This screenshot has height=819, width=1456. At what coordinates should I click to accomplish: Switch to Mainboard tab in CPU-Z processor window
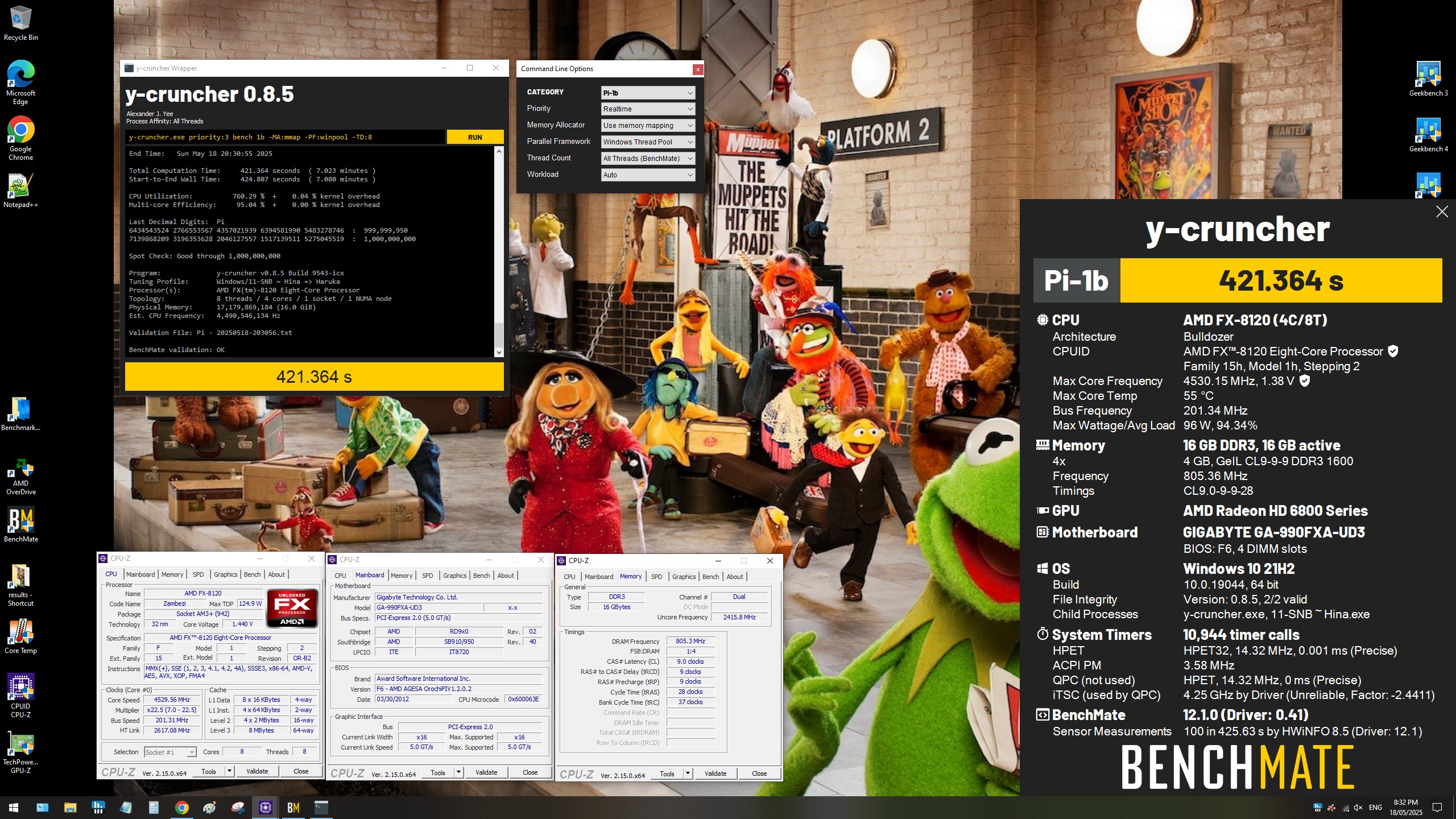[x=140, y=574]
